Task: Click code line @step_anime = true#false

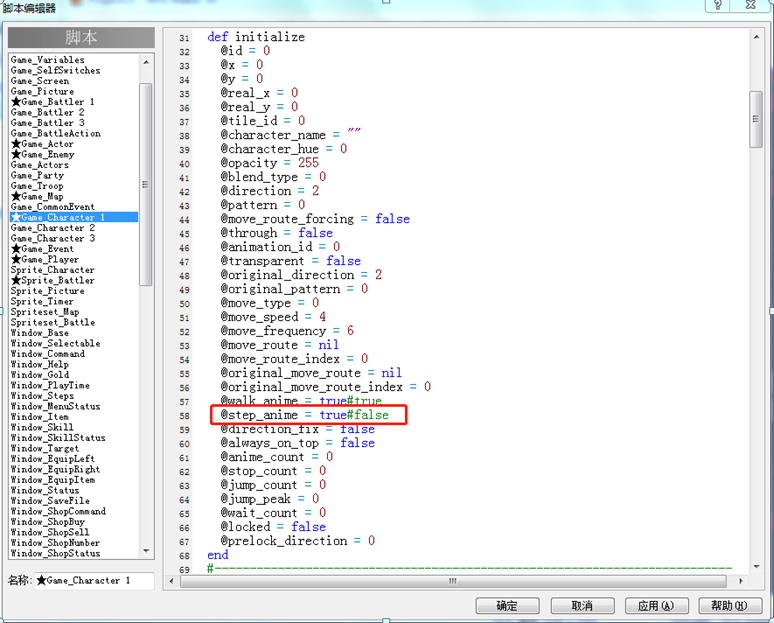Action: point(305,415)
